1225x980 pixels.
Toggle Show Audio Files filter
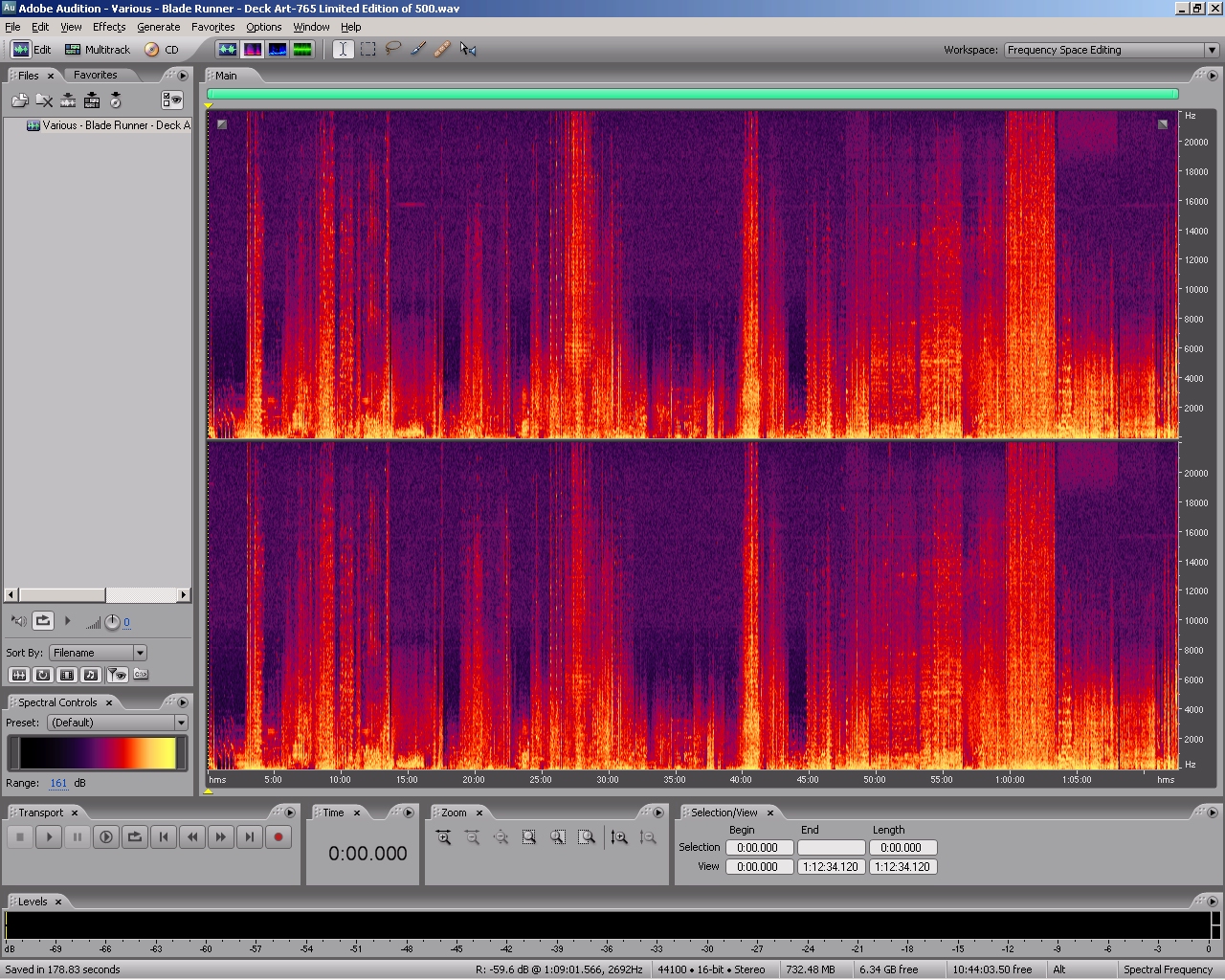18,675
